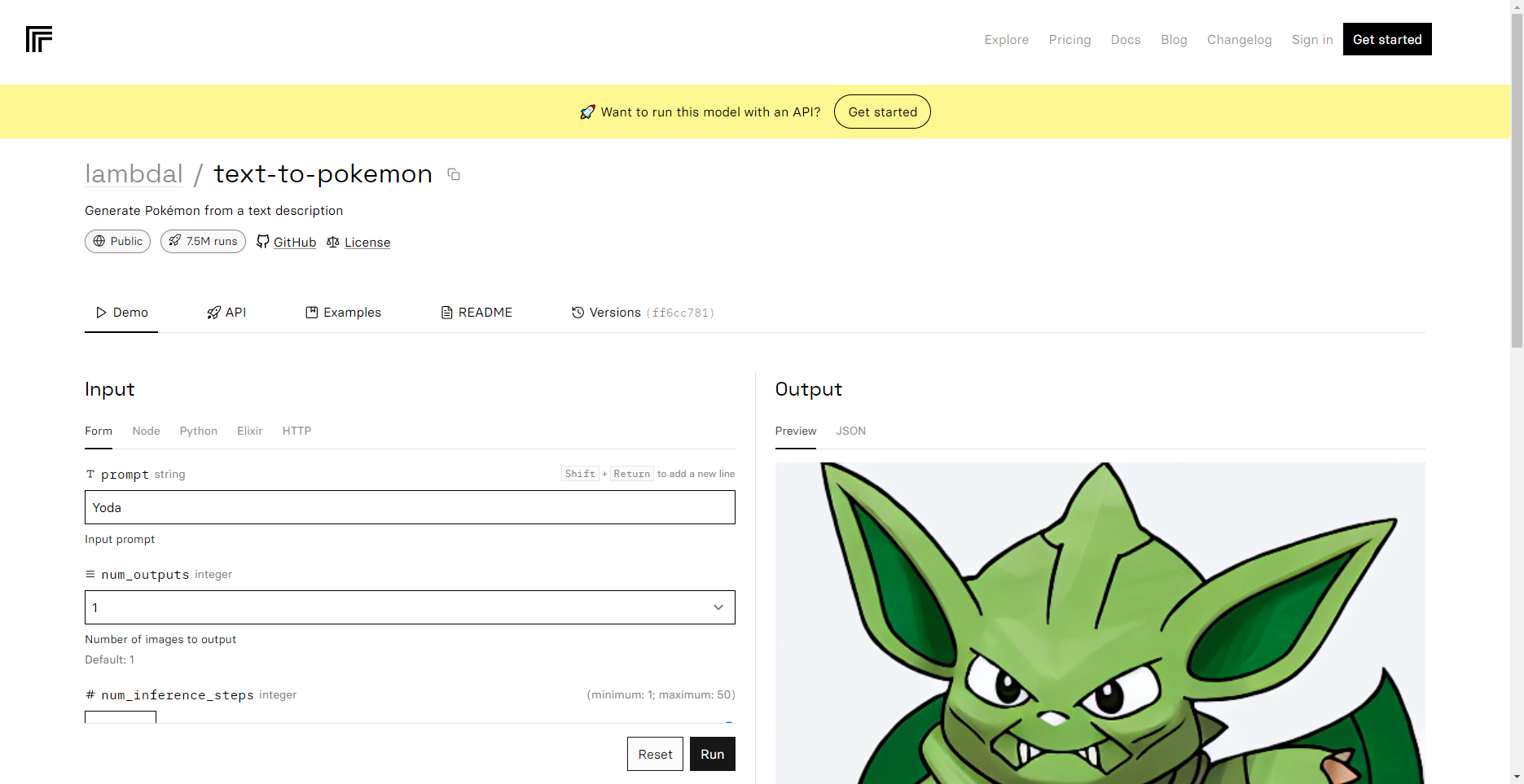
Task: Open the Replicate logo home link
Action: tap(39, 39)
